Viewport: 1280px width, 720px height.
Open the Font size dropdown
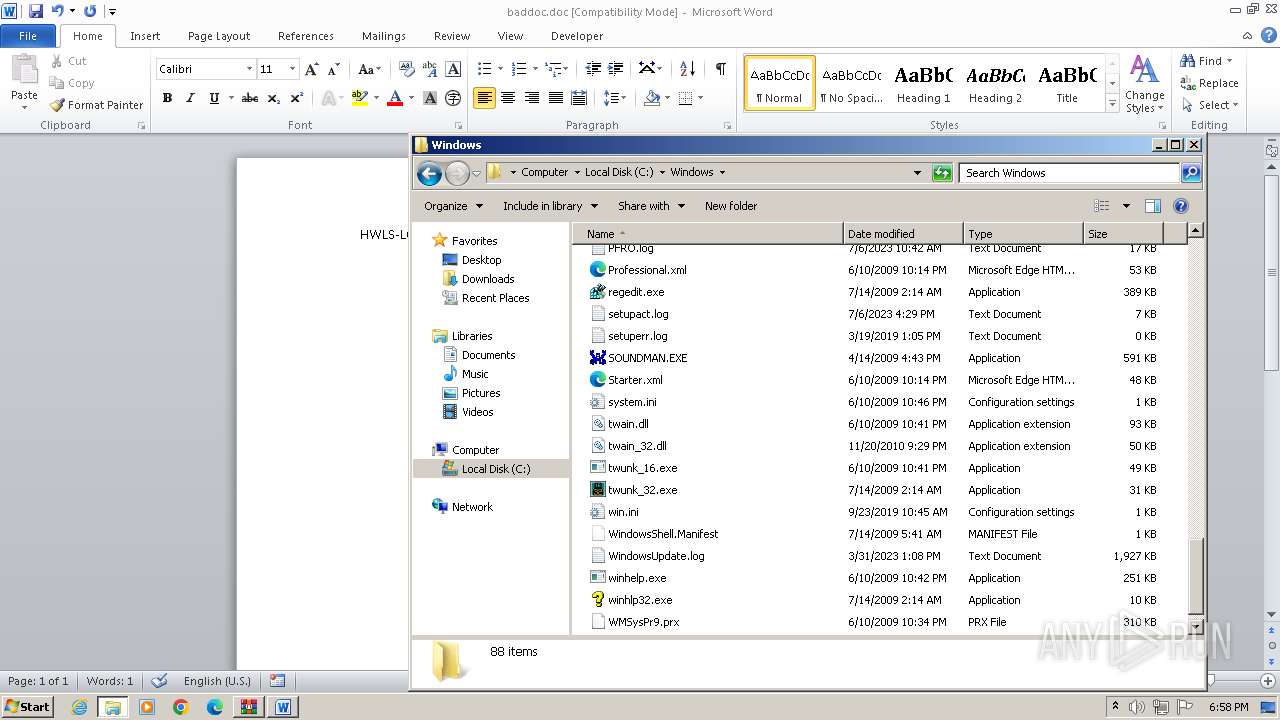(x=292, y=69)
